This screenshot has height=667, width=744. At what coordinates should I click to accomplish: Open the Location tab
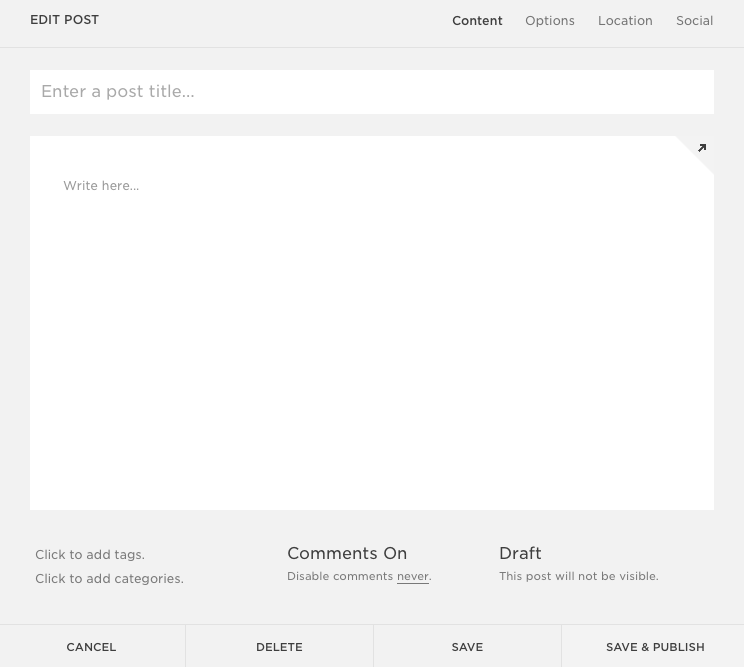625,21
